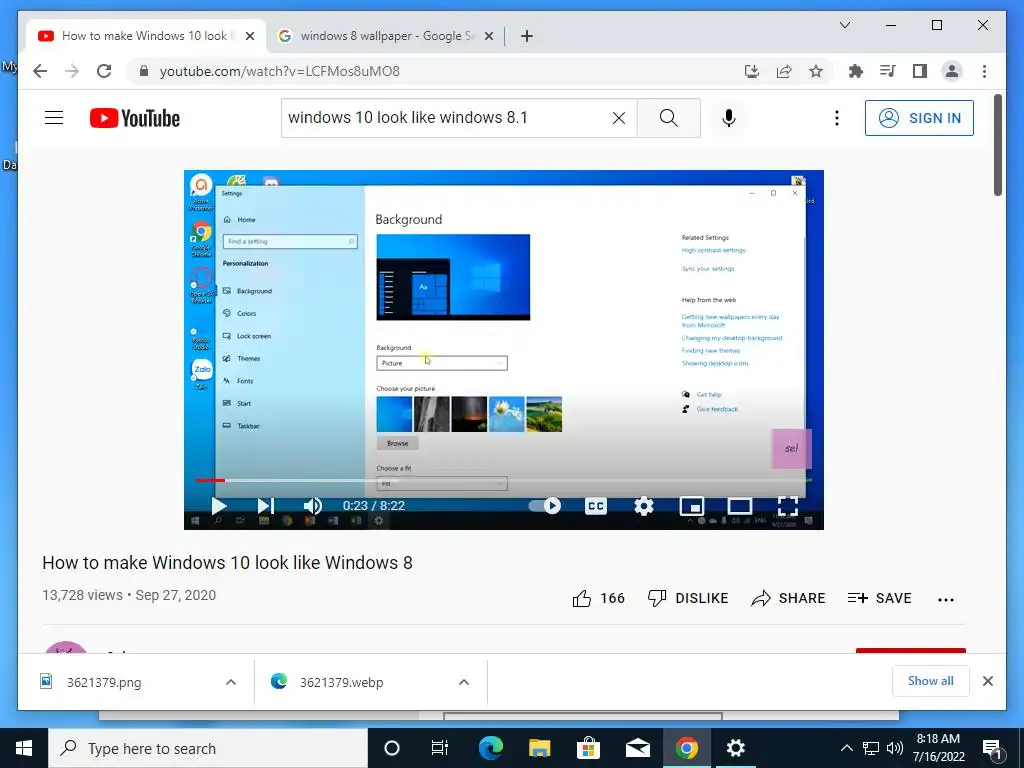The height and width of the screenshot is (768, 1024).
Task: Expand options for 3621379.png download
Action: [x=231, y=682]
